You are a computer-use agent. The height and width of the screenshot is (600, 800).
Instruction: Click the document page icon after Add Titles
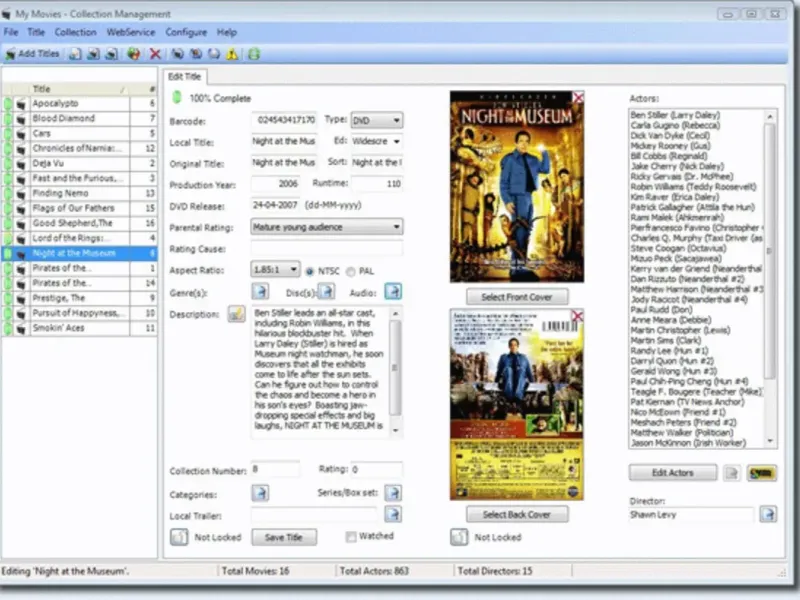pos(75,54)
